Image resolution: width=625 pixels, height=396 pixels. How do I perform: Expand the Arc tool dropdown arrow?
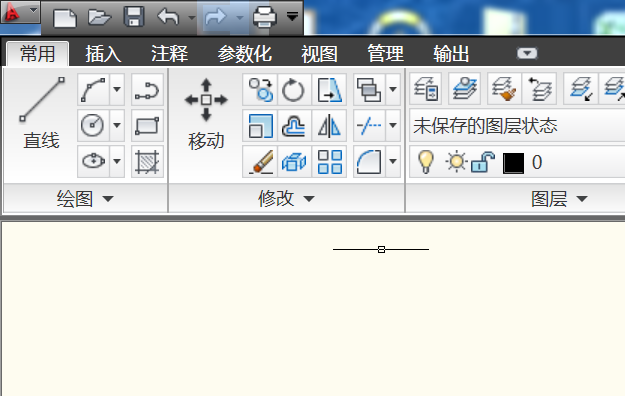point(117,90)
